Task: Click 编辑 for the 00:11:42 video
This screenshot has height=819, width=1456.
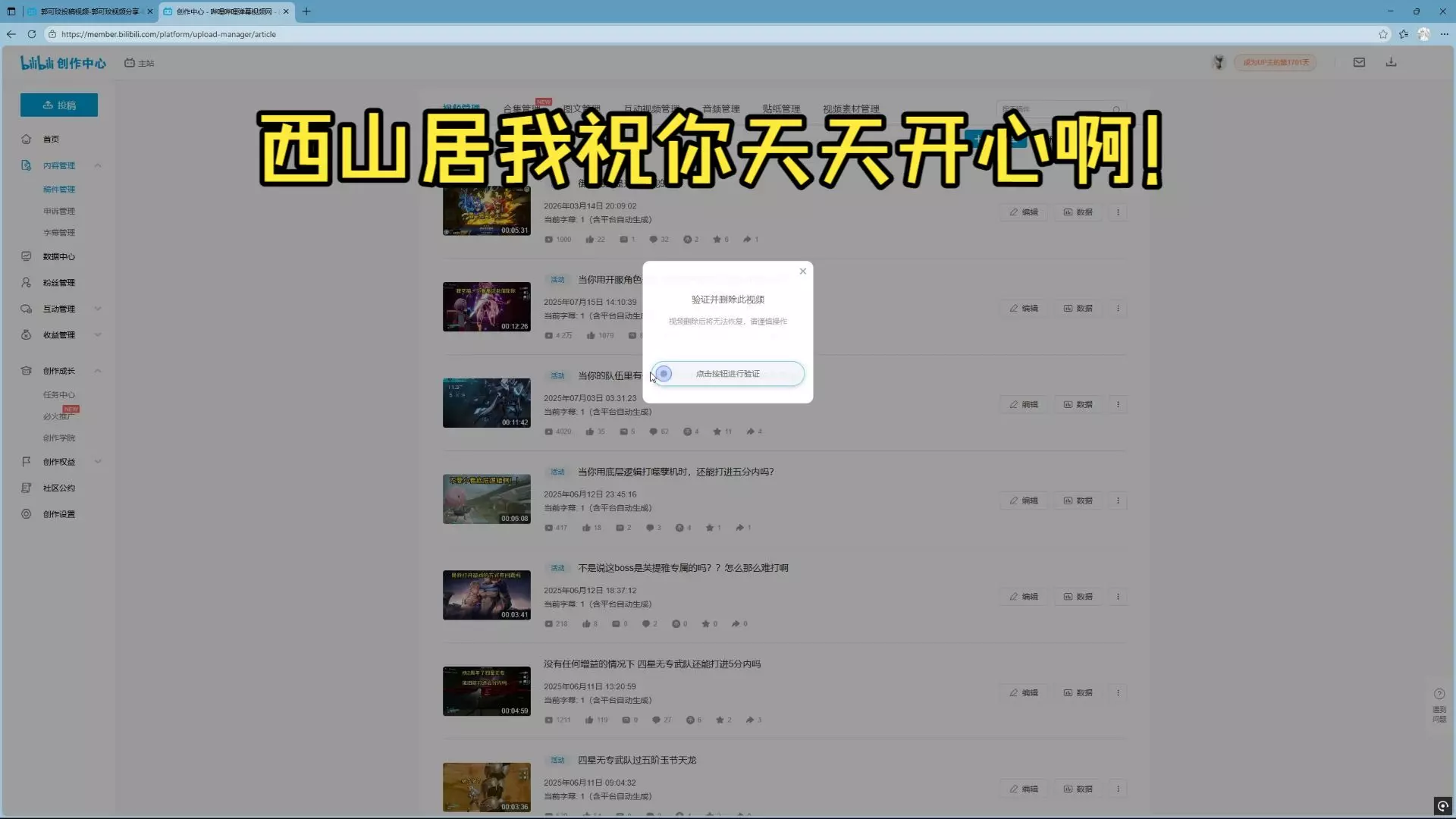Action: [1023, 405]
